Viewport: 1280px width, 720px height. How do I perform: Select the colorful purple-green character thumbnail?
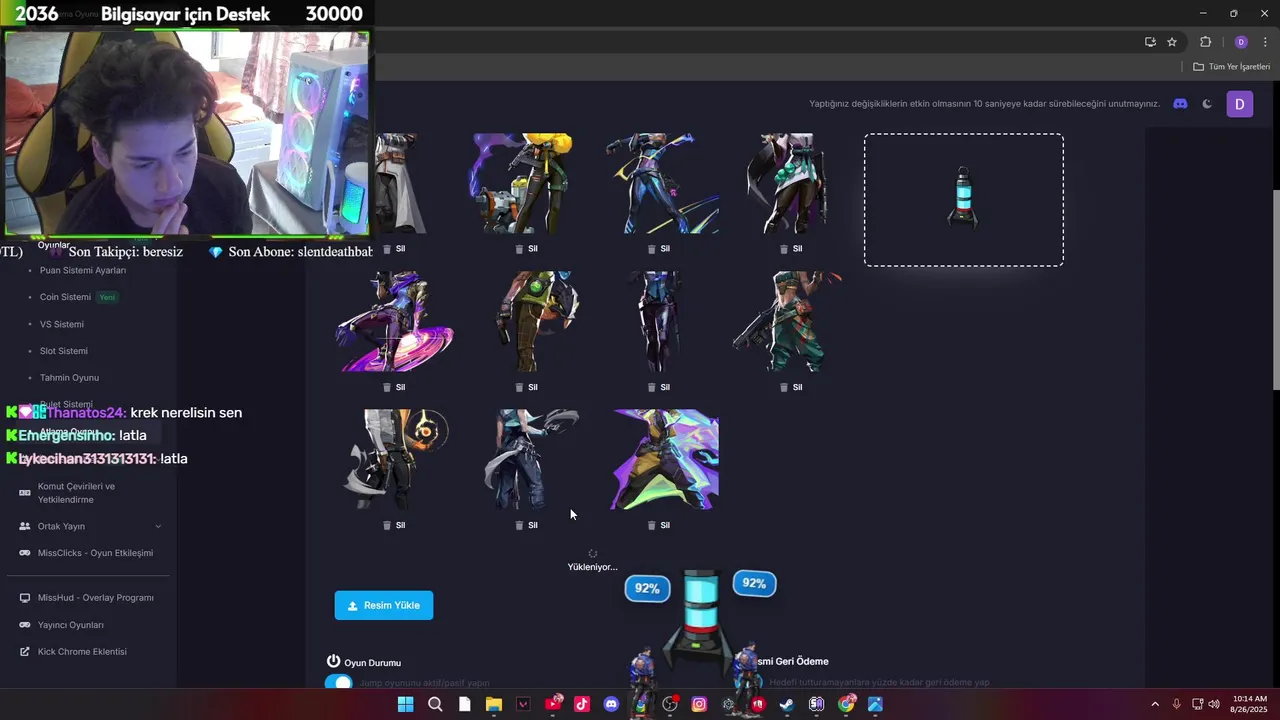pos(666,459)
